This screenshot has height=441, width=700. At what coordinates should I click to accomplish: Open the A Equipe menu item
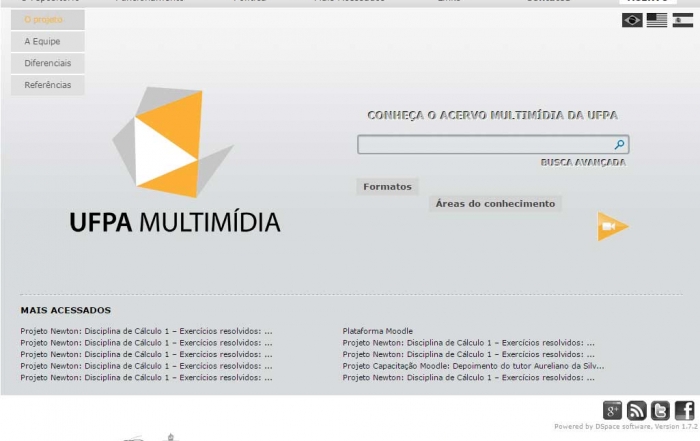(48, 42)
